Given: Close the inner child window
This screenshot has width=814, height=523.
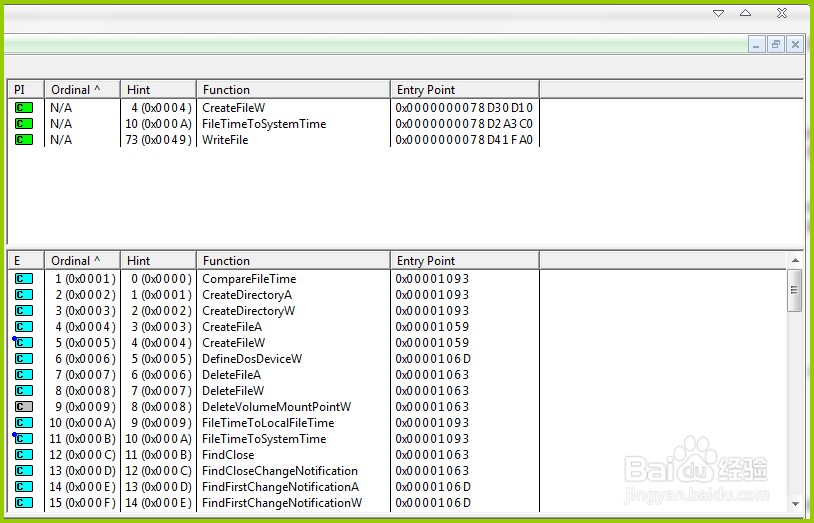Looking at the screenshot, I should click(795, 45).
